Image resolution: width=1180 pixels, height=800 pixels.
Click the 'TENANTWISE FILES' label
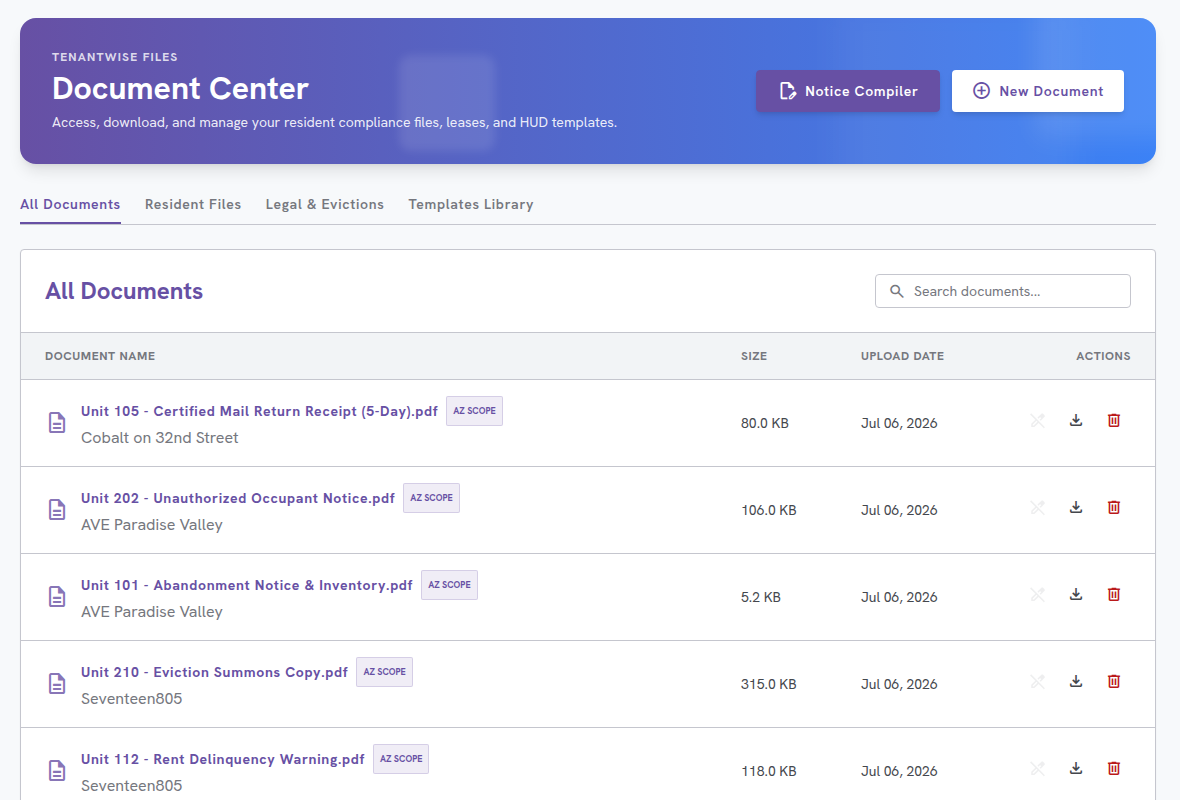point(115,57)
